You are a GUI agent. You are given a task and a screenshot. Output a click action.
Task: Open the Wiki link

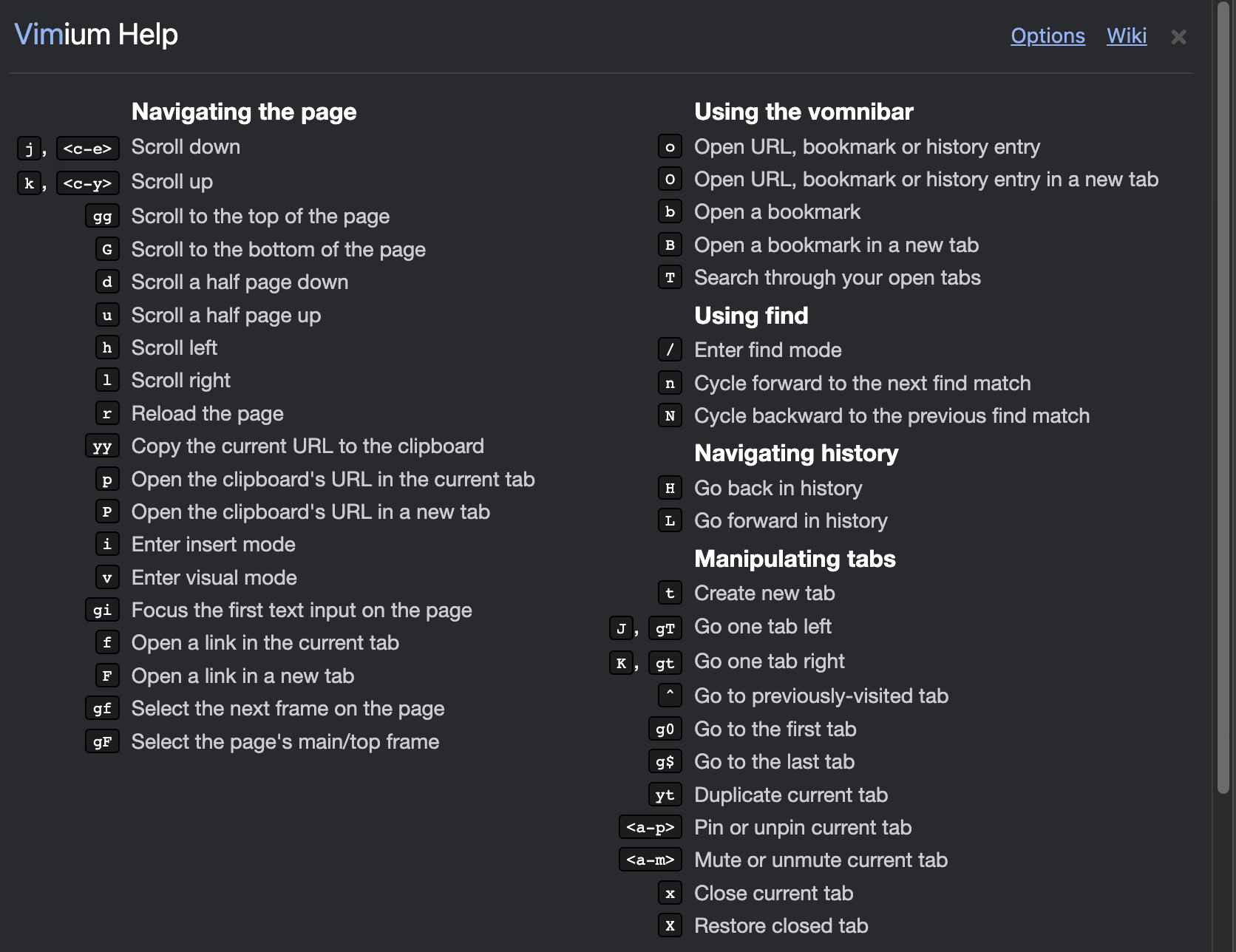1127,35
